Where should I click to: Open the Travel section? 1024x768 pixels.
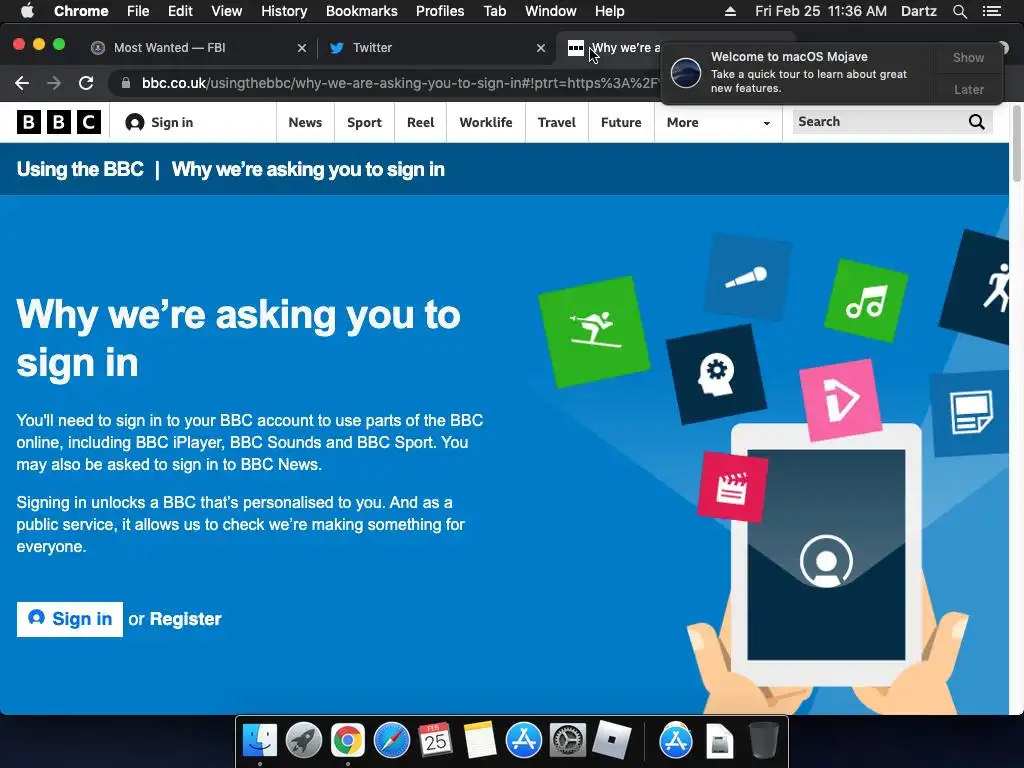(557, 122)
